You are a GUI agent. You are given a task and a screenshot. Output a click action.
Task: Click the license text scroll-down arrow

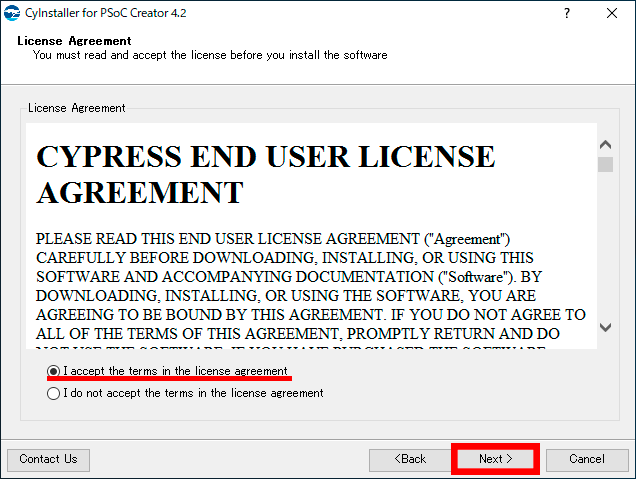605,327
